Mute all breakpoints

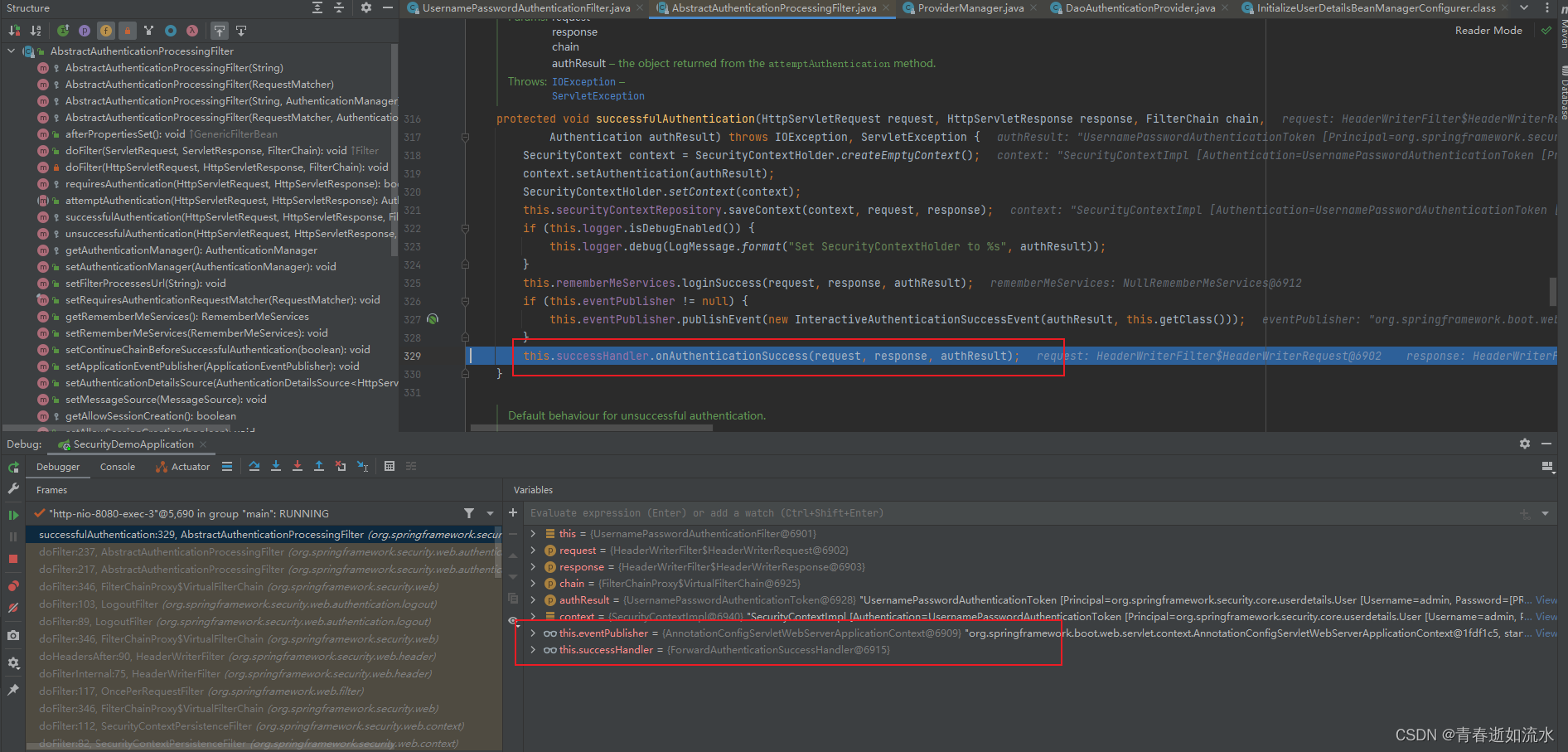click(13, 608)
